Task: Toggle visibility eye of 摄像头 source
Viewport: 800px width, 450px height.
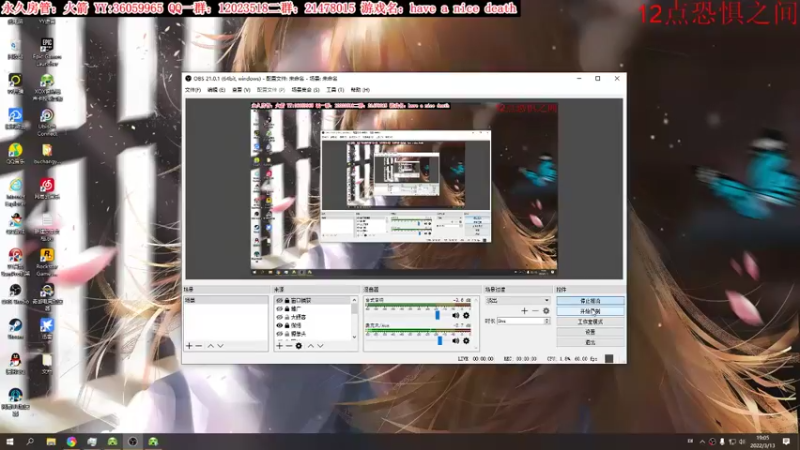Action: [279, 334]
